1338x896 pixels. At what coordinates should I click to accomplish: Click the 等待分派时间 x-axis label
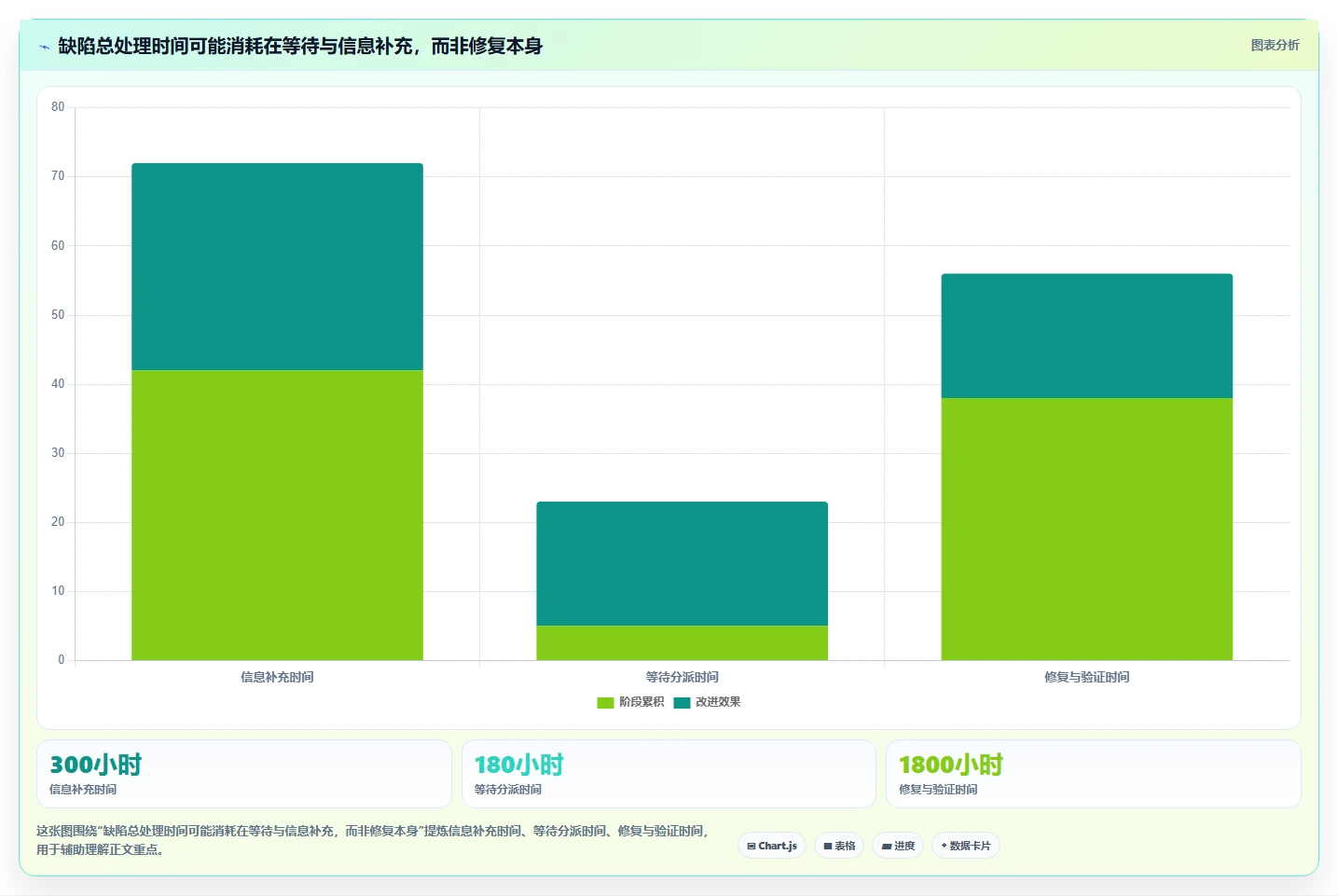pos(682,677)
